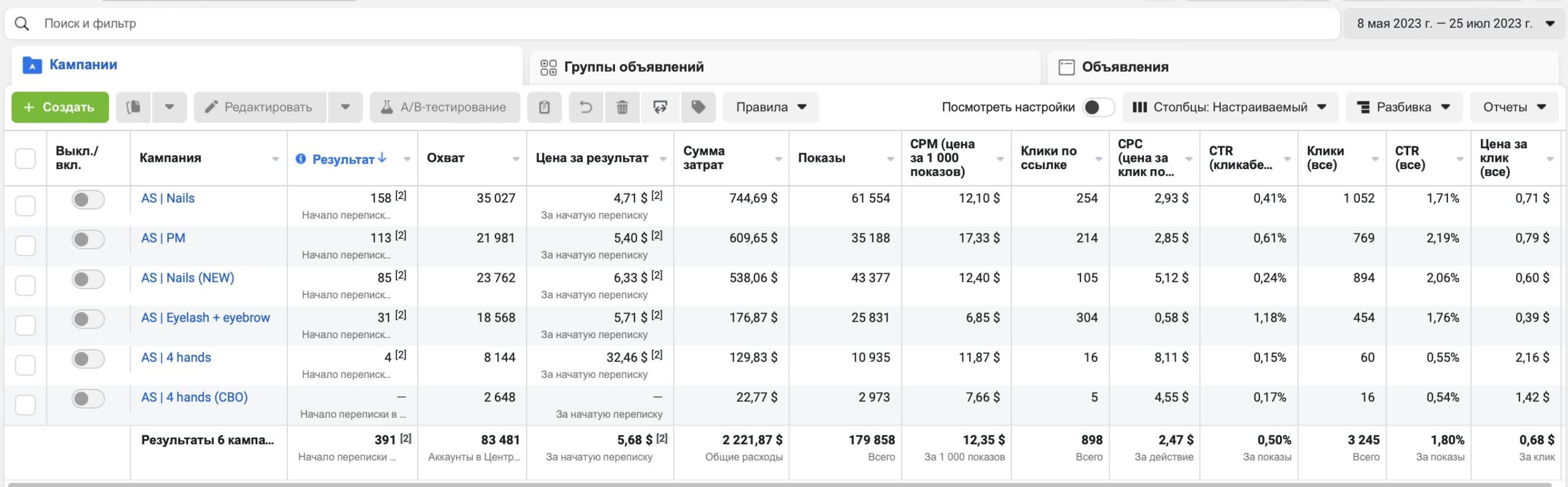The height and width of the screenshot is (487, 1568).
Task: Click the Показы column header
Action: 845,158
